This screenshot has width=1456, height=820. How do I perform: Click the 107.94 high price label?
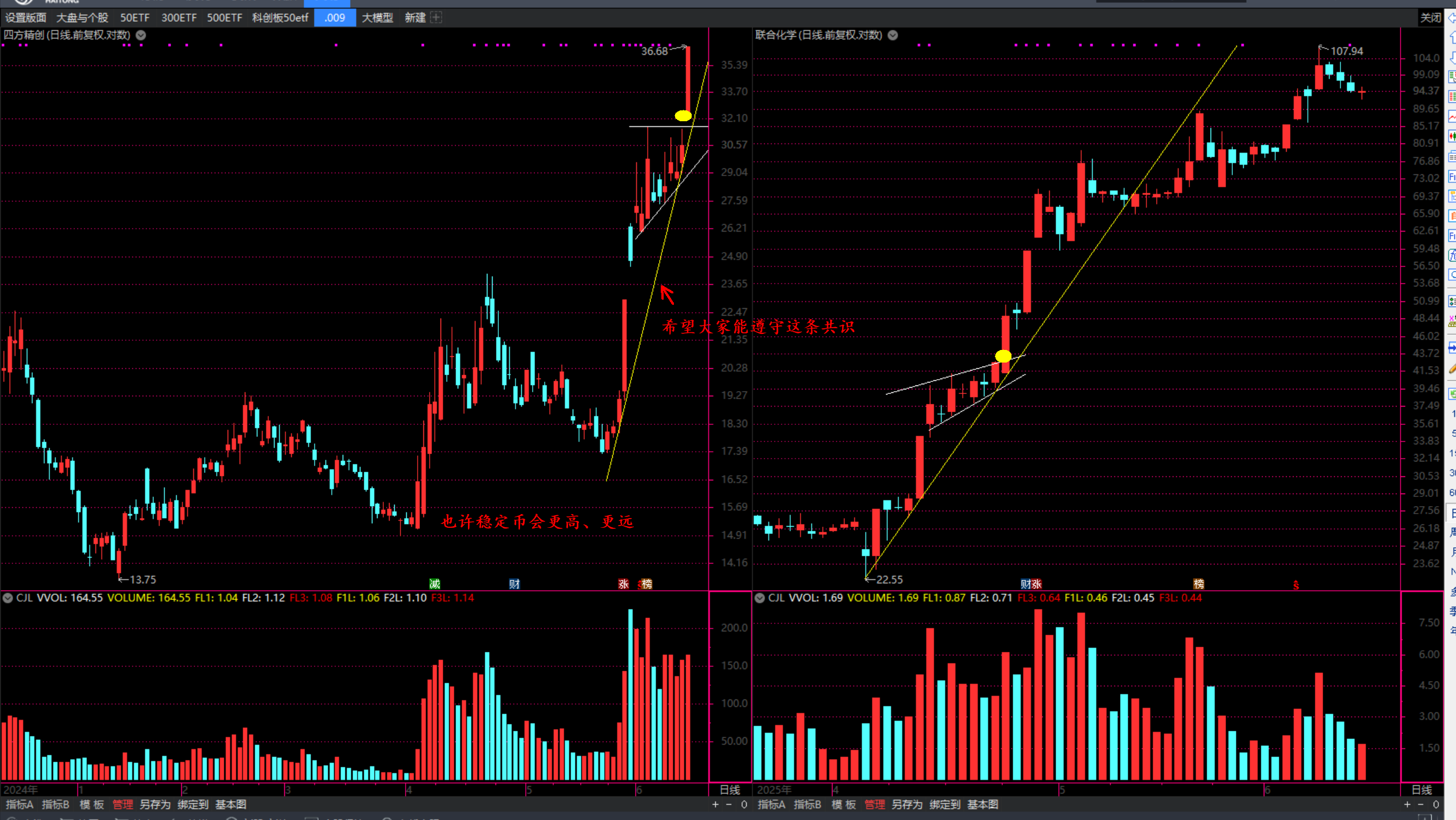[1347, 51]
